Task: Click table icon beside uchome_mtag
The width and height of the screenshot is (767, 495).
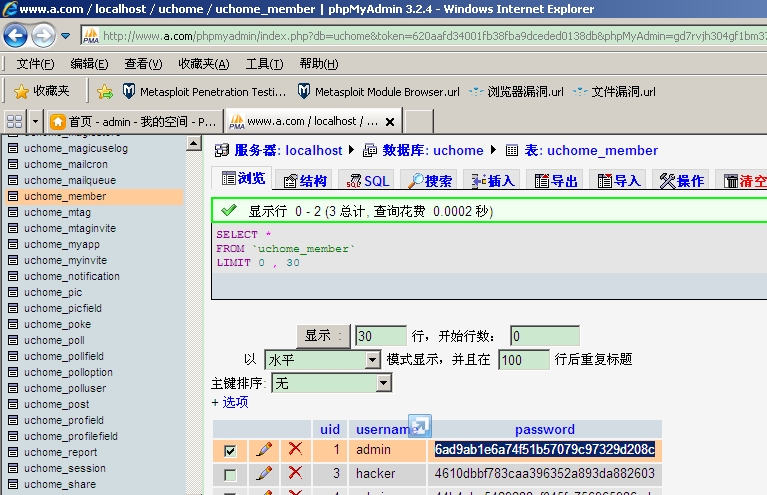Action: 13,212
